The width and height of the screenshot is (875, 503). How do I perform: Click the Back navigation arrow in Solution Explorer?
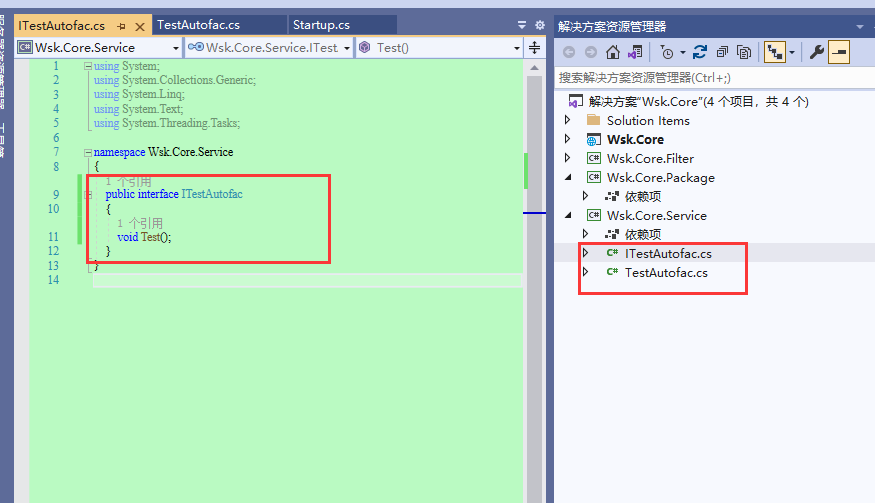(x=569, y=52)
